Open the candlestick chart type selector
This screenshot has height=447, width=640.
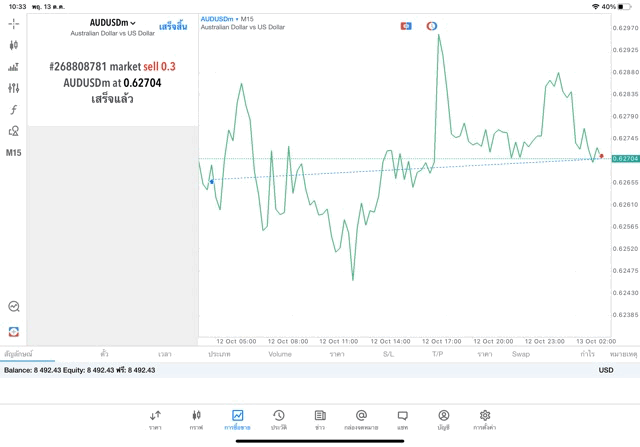(13, 45)
